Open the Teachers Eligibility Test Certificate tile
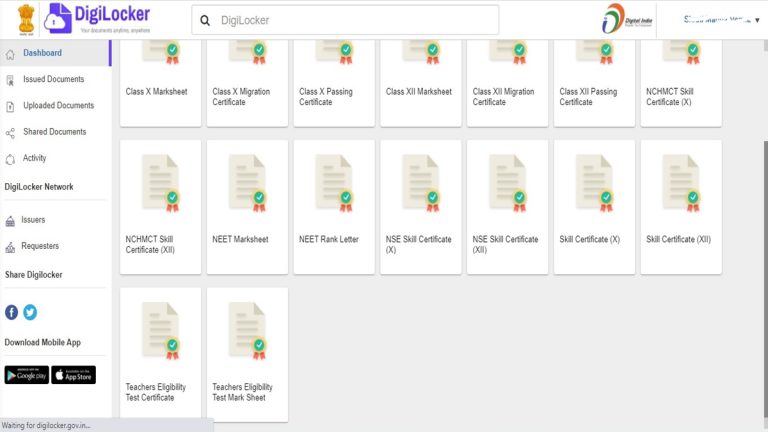 (160, 354)
